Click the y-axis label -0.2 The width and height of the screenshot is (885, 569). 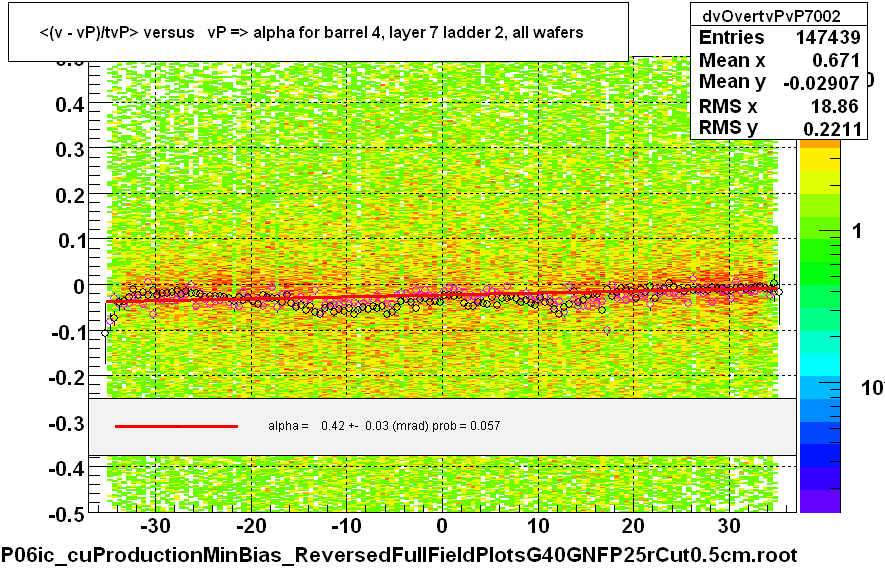coord(67,378)
